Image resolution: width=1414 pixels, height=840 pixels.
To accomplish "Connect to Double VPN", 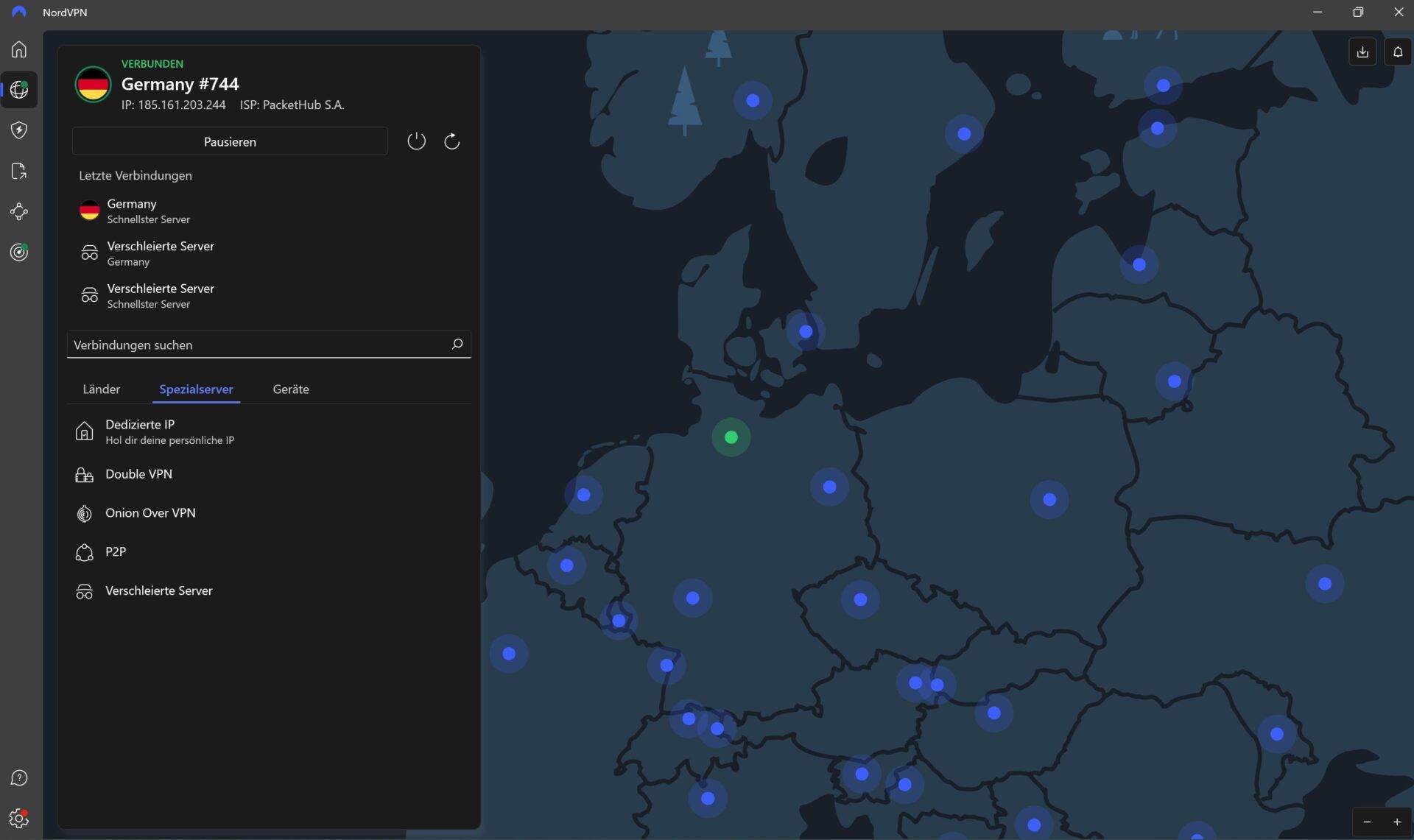I will 269,474.
